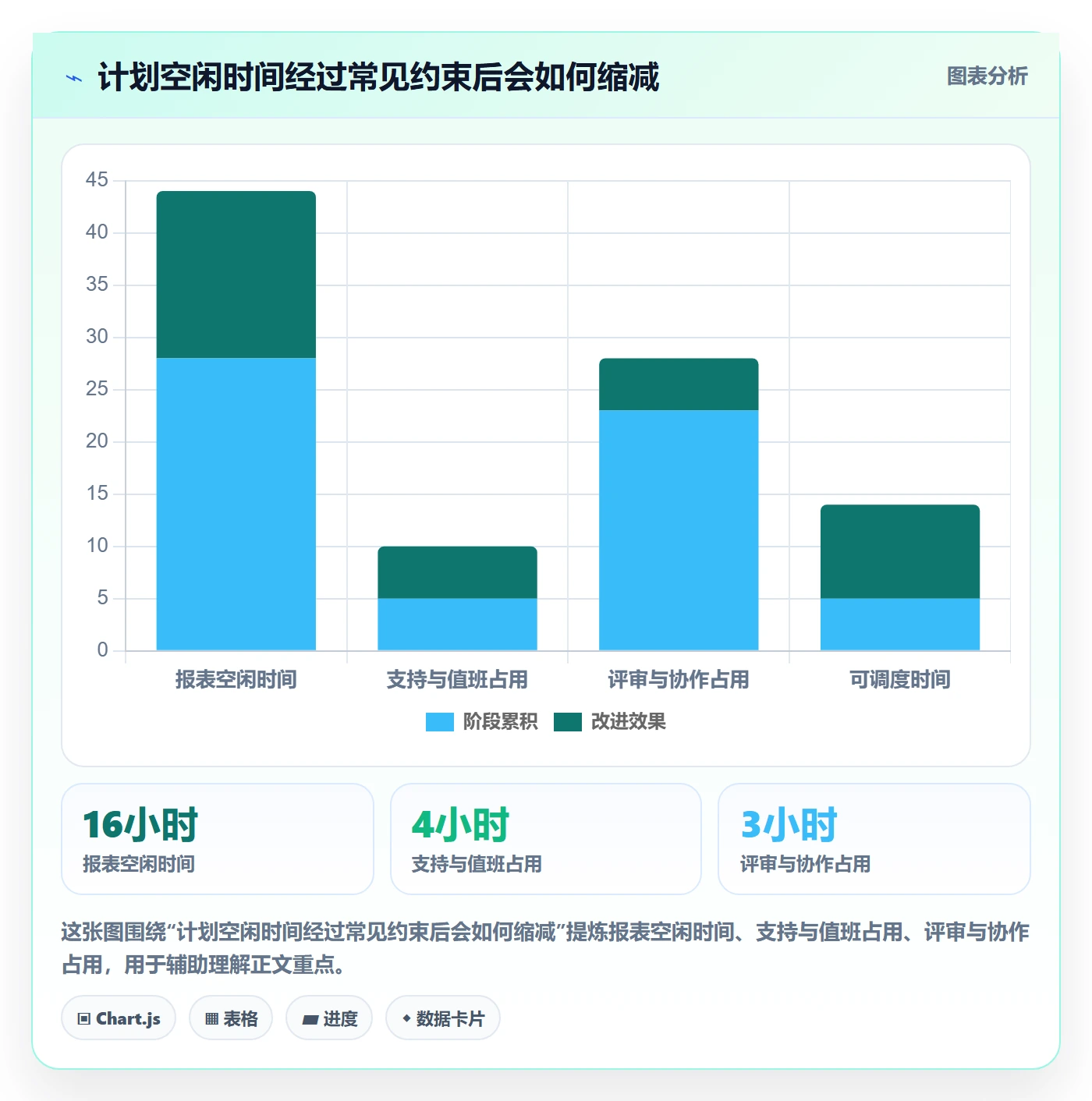Click the dark green segment of 评审与协作占用 bar
Viewport: 1092px width, 1101px height.
679,384
